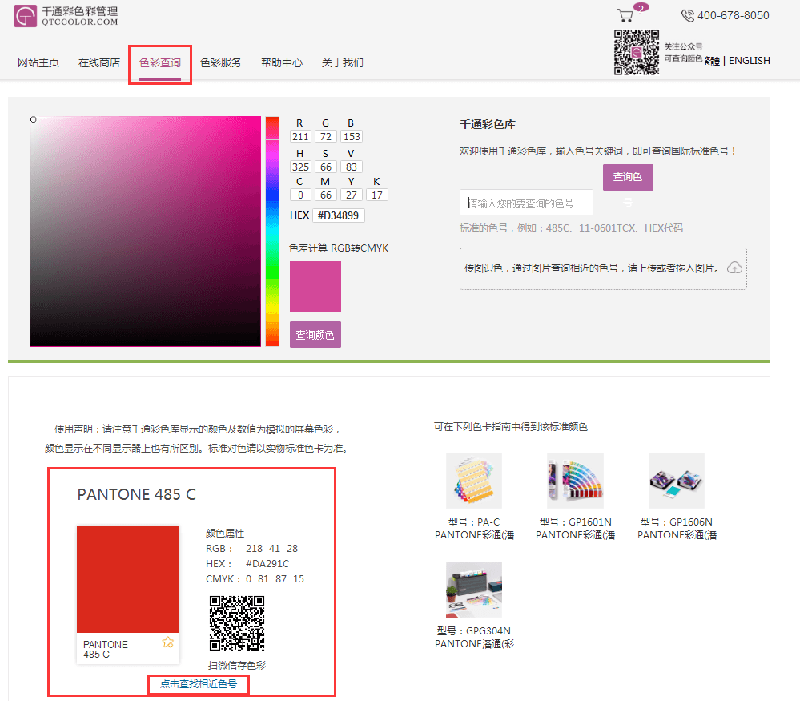Click the 点击查找相近色号 link
The height and width of the screenshot is (701, 800).
point(198,684)
